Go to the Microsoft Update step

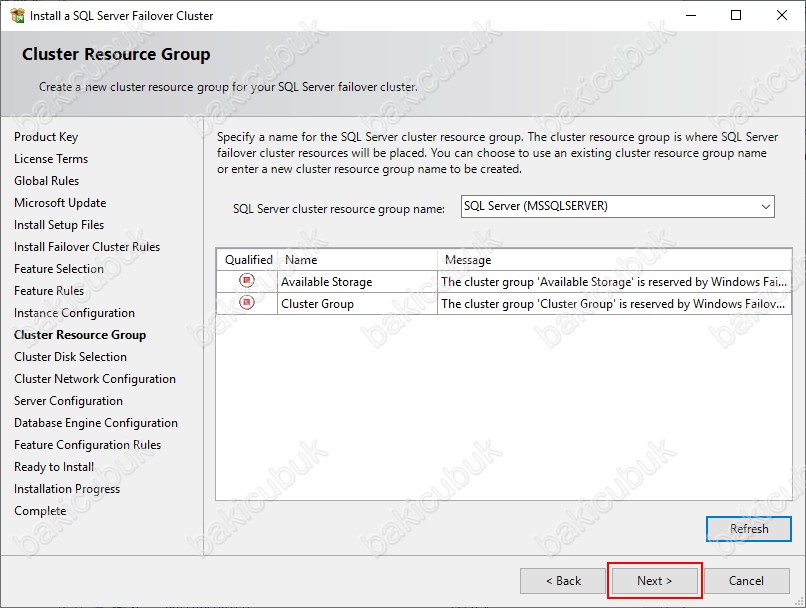point(60,203)
